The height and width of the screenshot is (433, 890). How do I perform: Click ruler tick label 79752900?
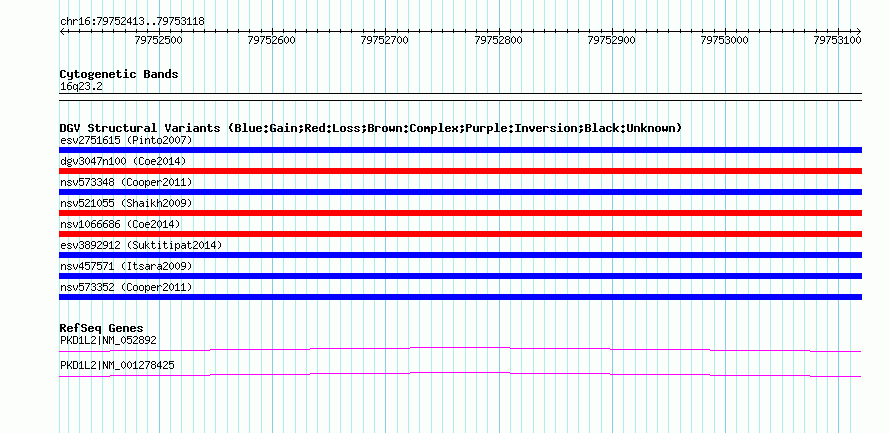(612, 40)
